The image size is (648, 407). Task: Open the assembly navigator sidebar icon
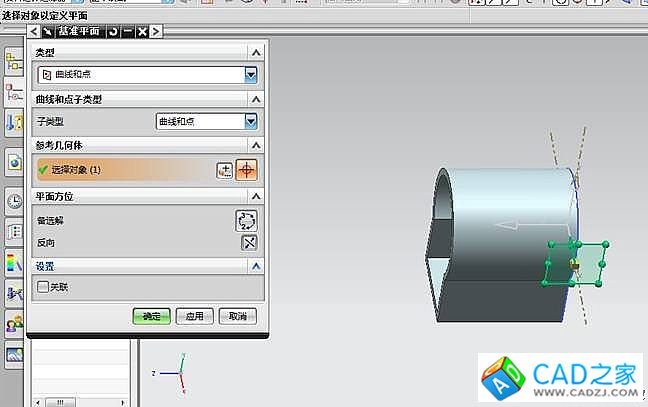point(15,93)
